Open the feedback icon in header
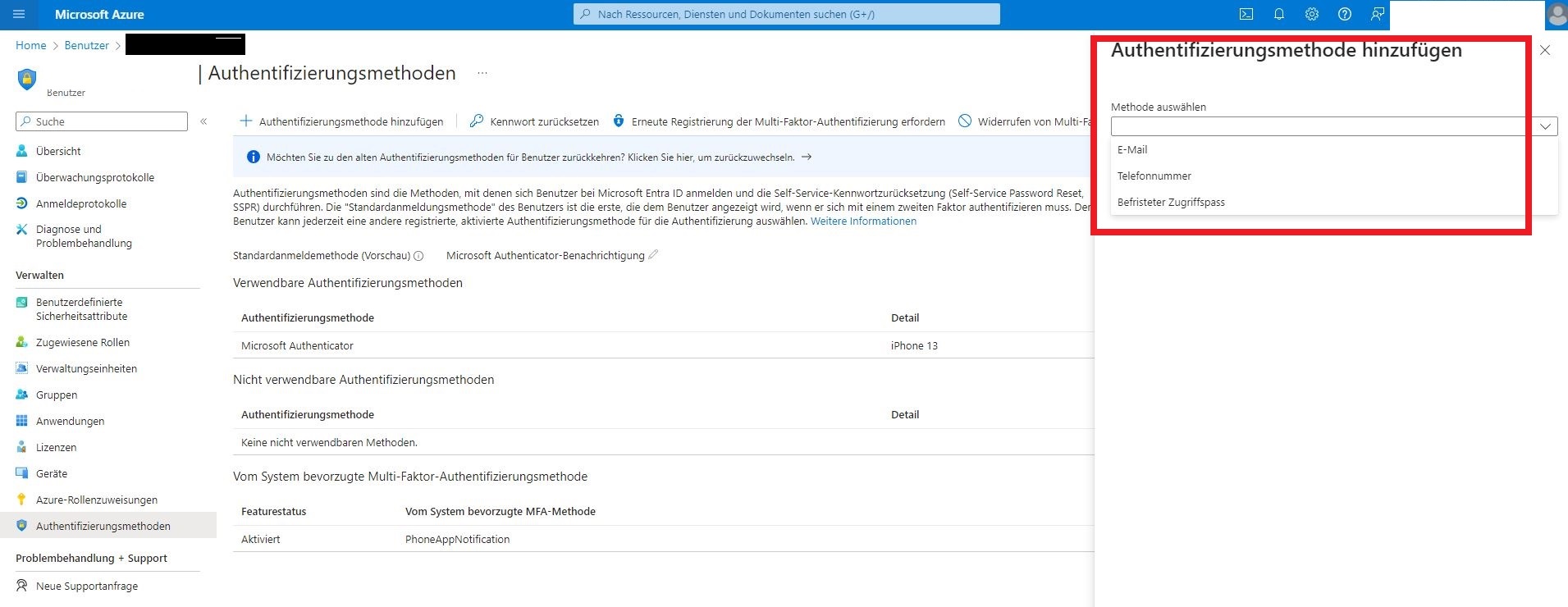The height and width of the screenshot is (607, 1568). pos(1377,14)
